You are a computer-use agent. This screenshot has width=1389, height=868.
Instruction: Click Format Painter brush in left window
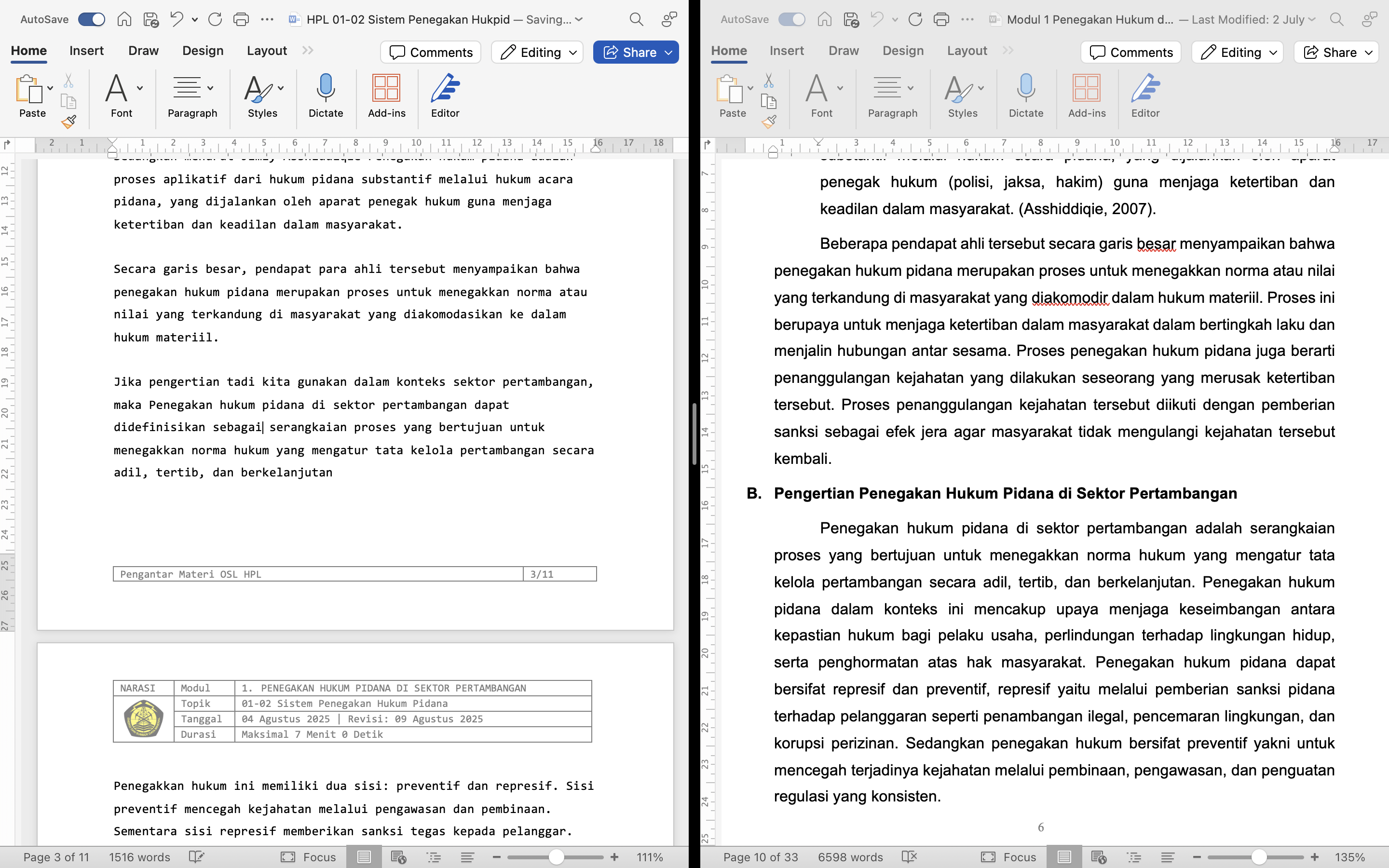69,122
